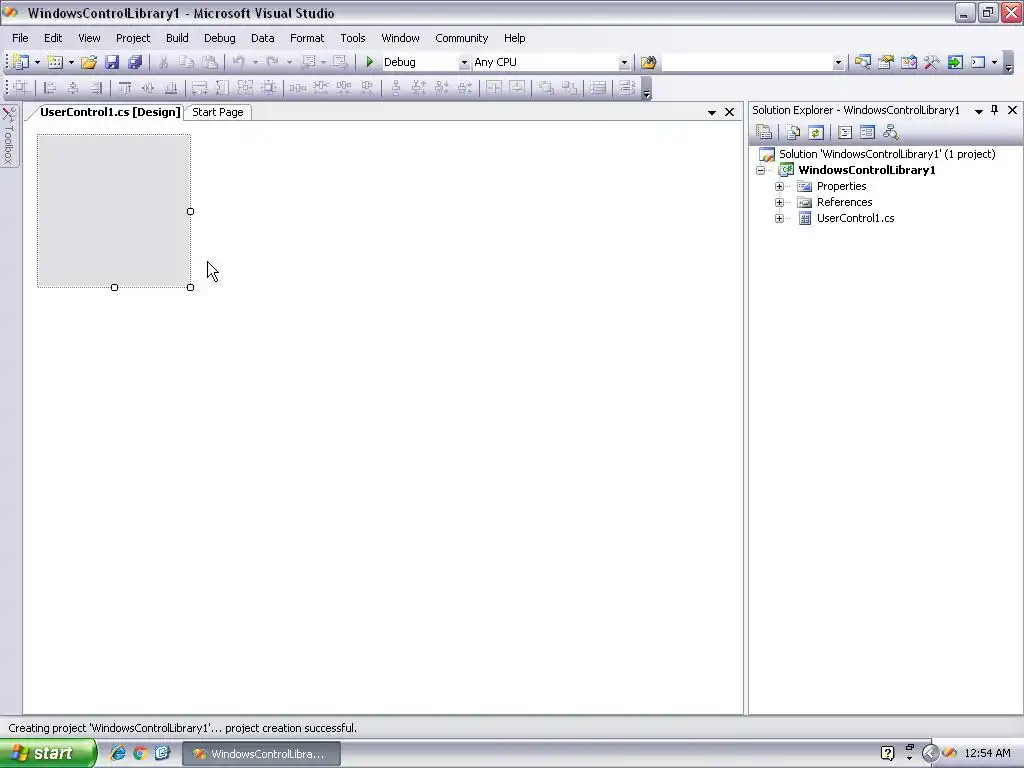This screenshot has height=768, width=1024.
Task: Open the Find combo box dropdown arrow
Action: click(838, 63)
